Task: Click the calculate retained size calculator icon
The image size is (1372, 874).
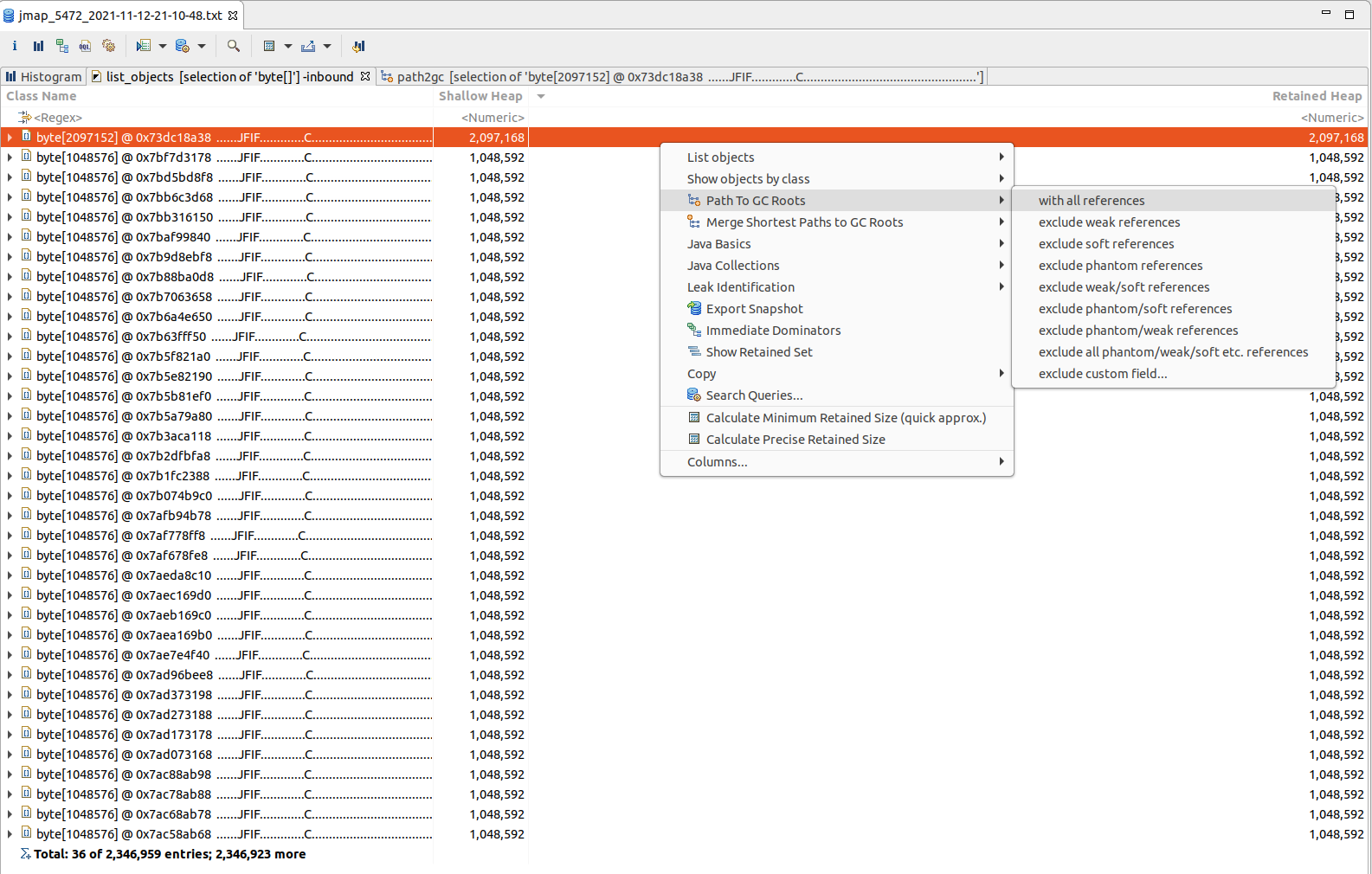Action: (269, 46)
